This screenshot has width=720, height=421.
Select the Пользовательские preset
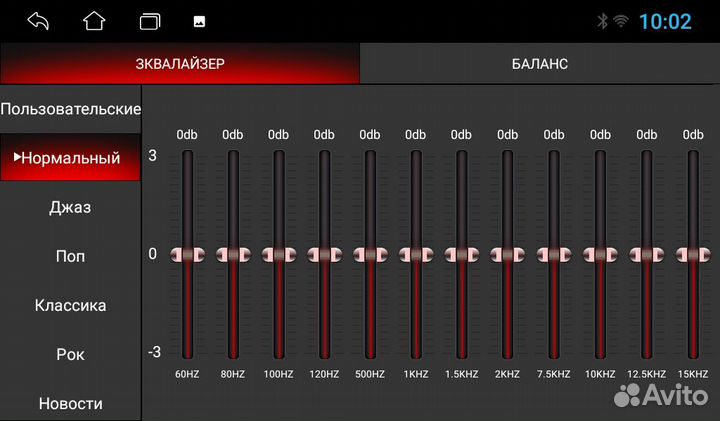point(70,108)
